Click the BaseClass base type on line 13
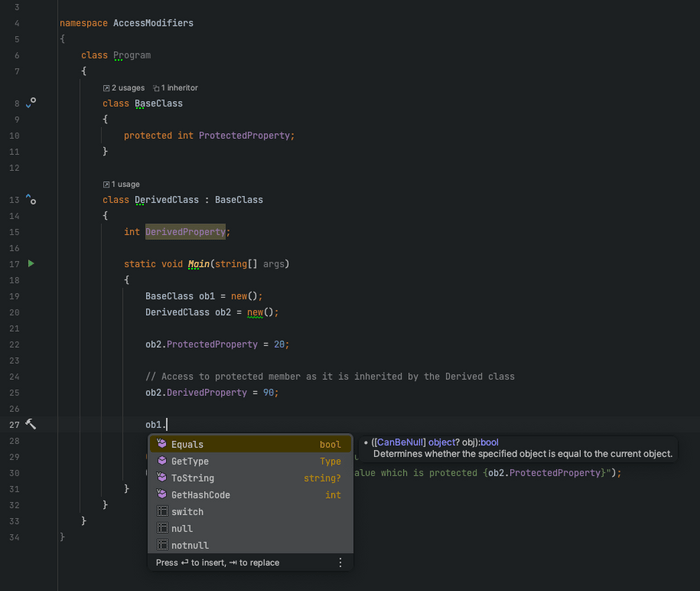Image resolution: width=700 pixels, height=591 pixels. coord(239,200)
